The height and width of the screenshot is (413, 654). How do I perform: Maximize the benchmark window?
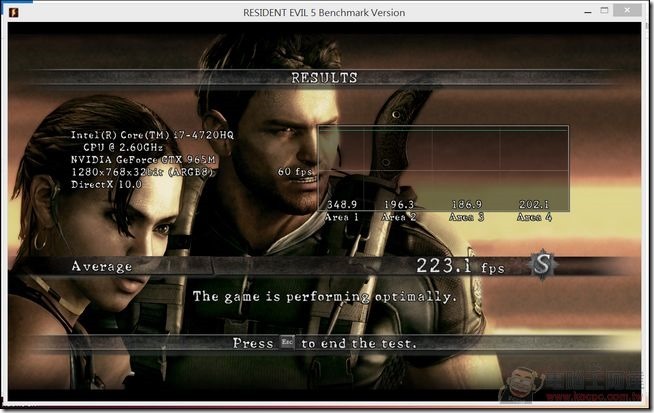click(604, 10)
